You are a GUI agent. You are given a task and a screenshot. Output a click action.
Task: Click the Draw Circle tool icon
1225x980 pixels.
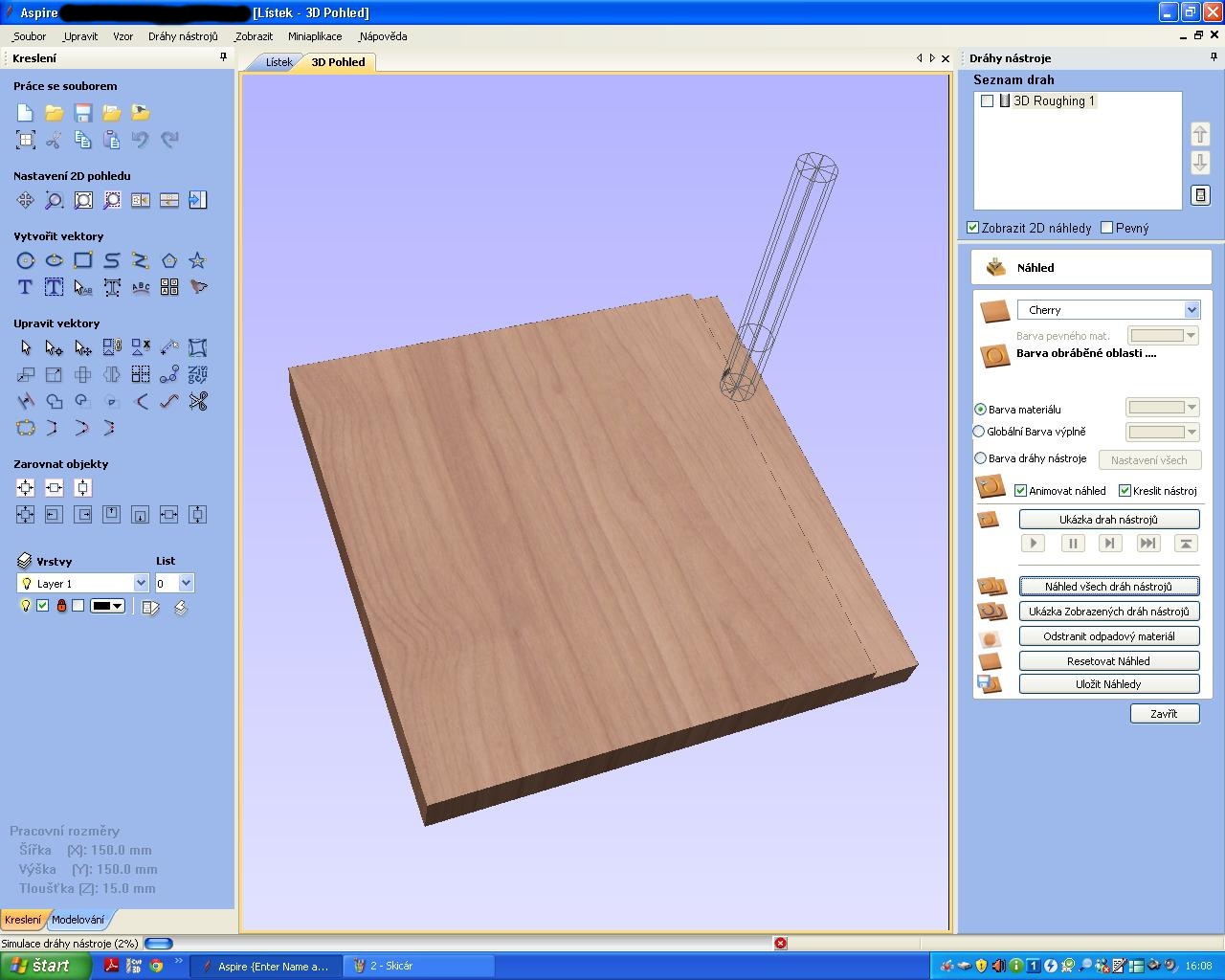[26, 260]
